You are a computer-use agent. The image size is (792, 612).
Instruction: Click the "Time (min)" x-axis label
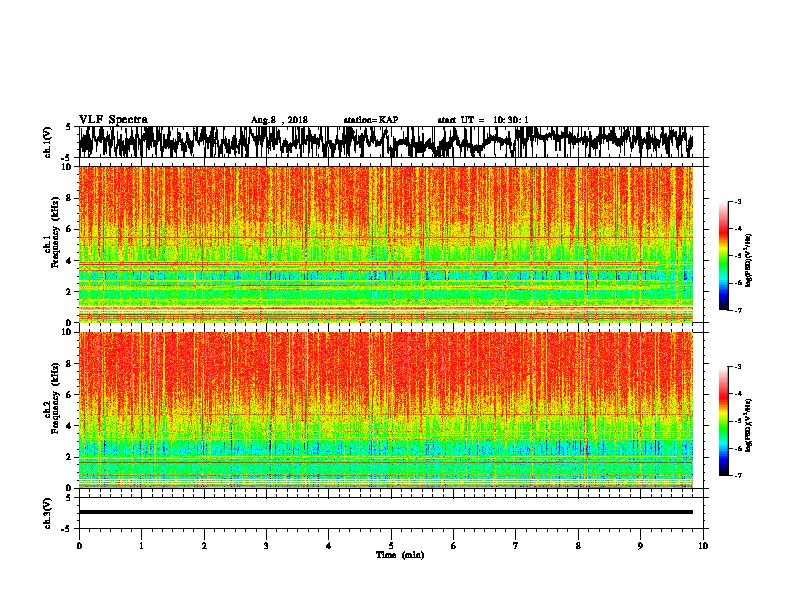[400, 555]
